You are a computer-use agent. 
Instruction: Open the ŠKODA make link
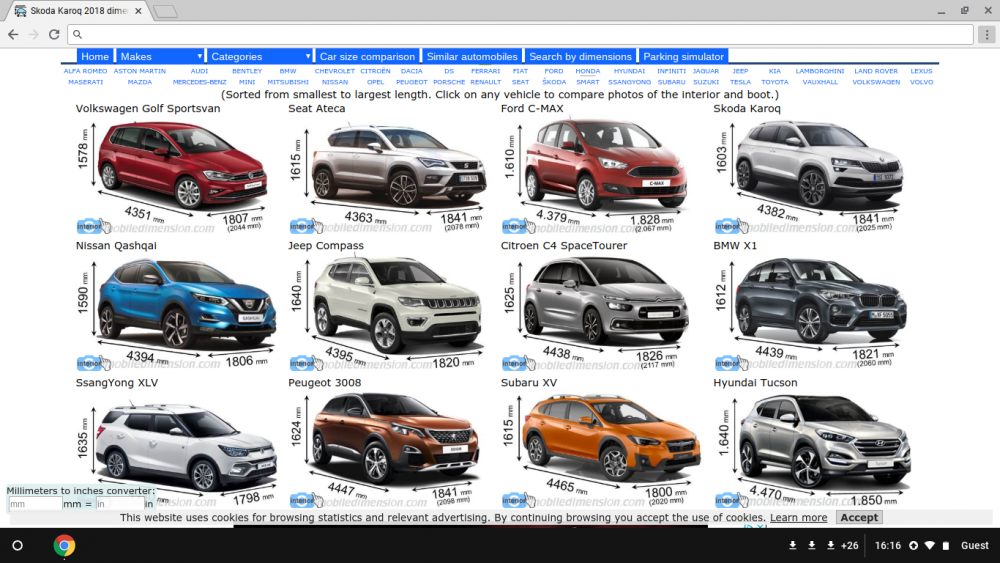[x=554, y=82]
